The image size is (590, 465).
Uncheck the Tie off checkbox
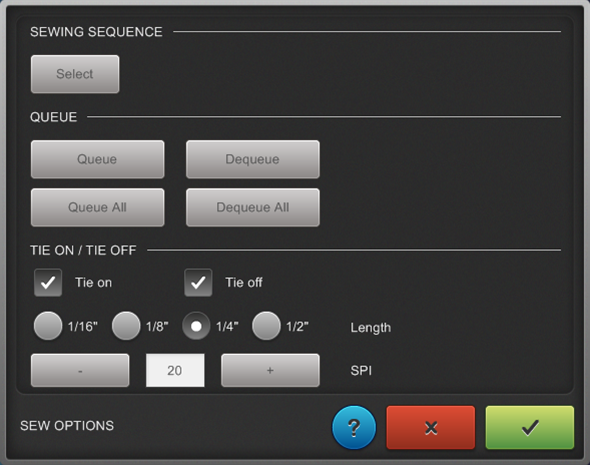198,283
